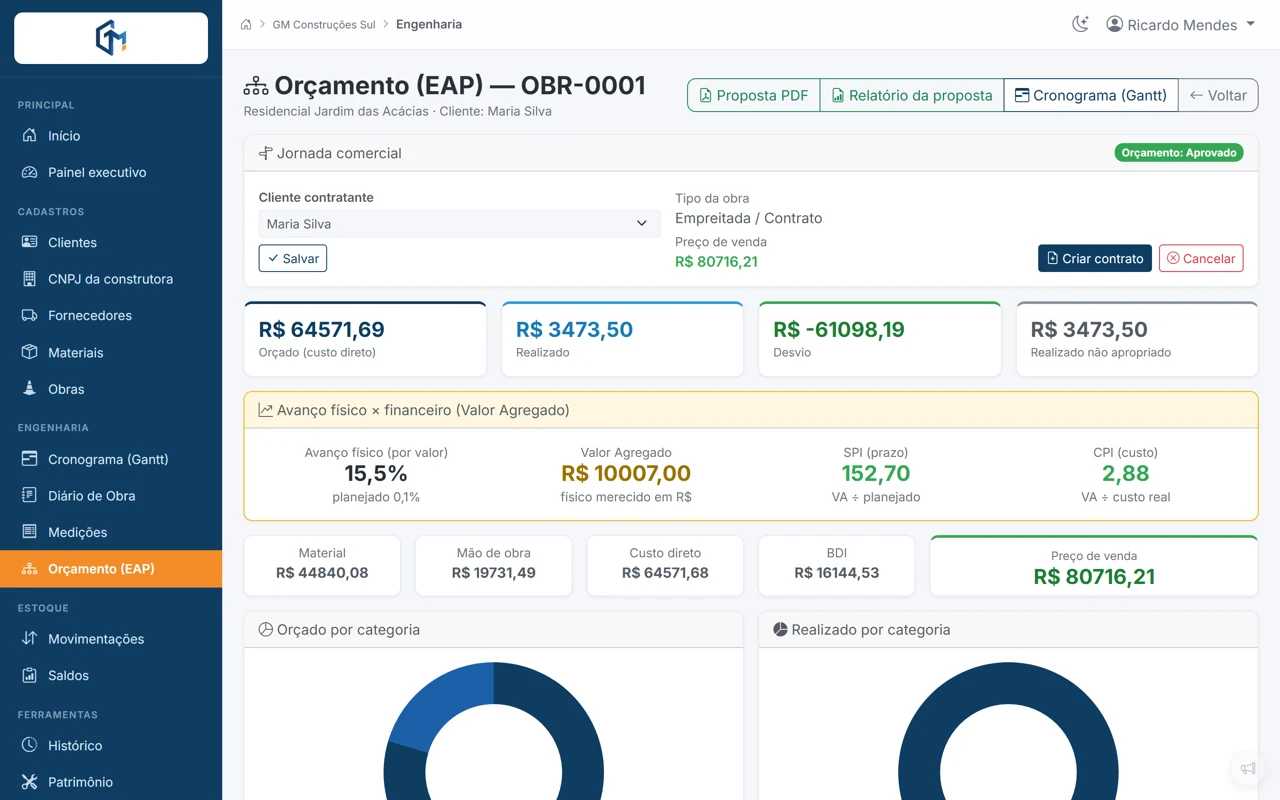
Task: Open Relatório da proposta
Action: coord(912,95)
